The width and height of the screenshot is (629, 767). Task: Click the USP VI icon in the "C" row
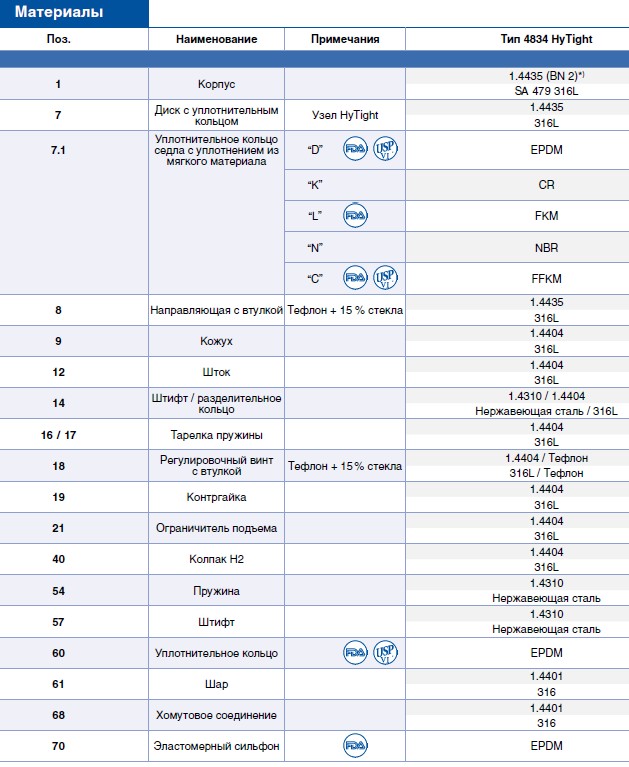point(385,278)
